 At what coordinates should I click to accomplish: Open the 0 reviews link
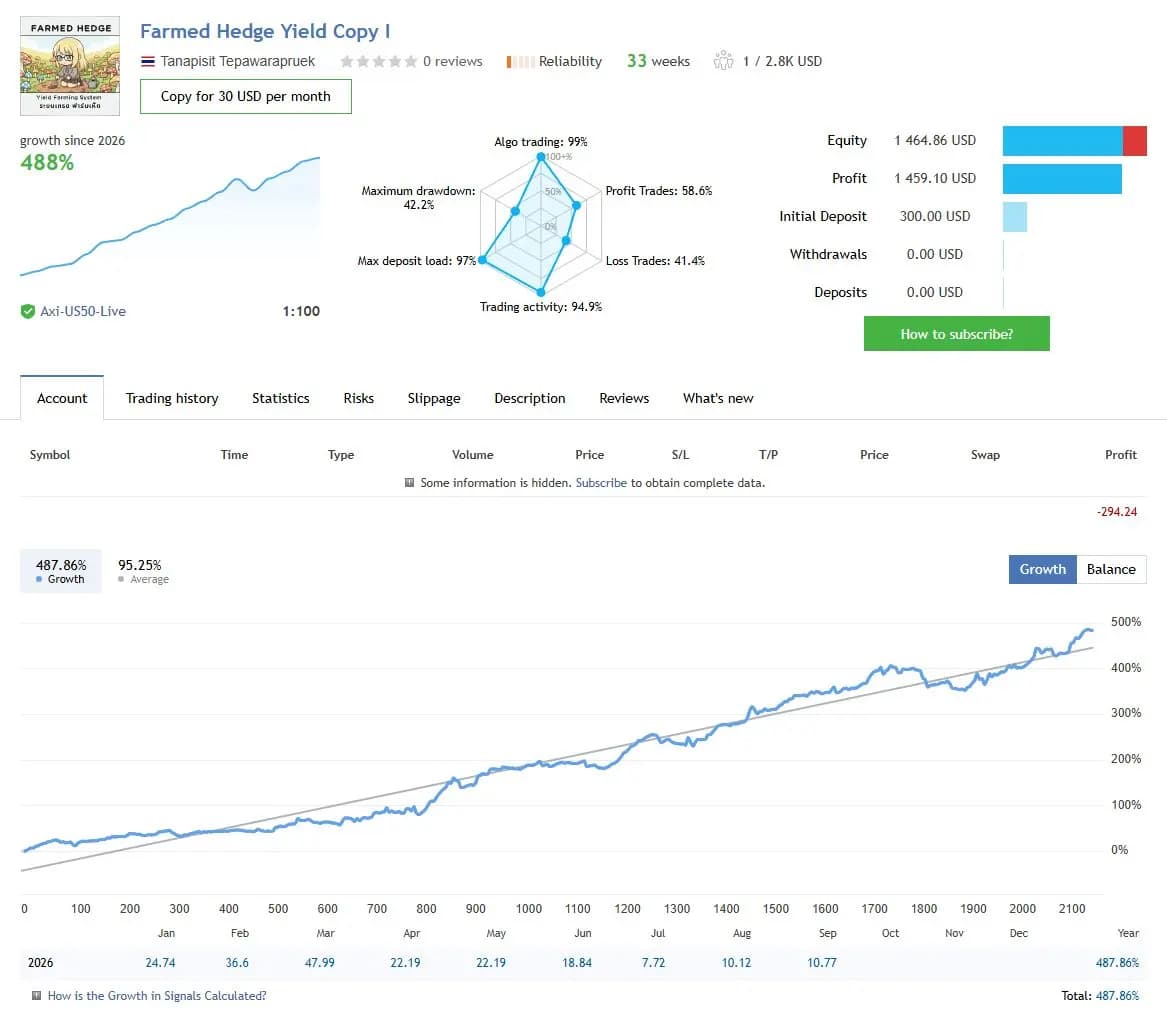tap(453, 61)
